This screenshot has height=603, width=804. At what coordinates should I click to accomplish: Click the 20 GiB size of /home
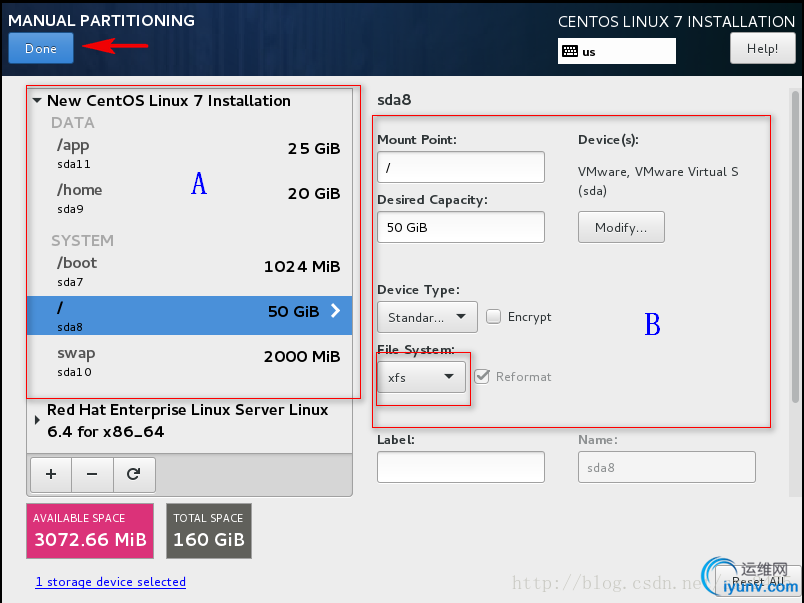point(314,194)
